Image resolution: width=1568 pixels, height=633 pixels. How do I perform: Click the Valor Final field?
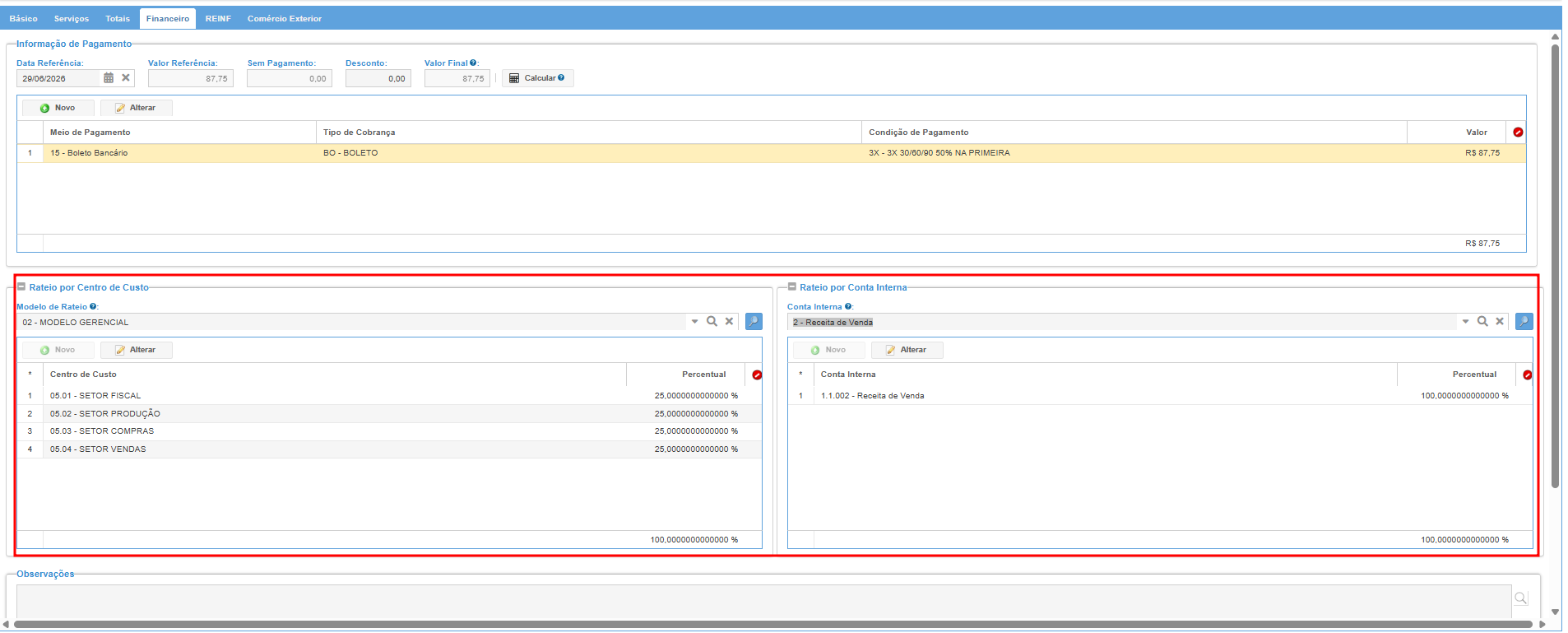click(x=457, y=78)
